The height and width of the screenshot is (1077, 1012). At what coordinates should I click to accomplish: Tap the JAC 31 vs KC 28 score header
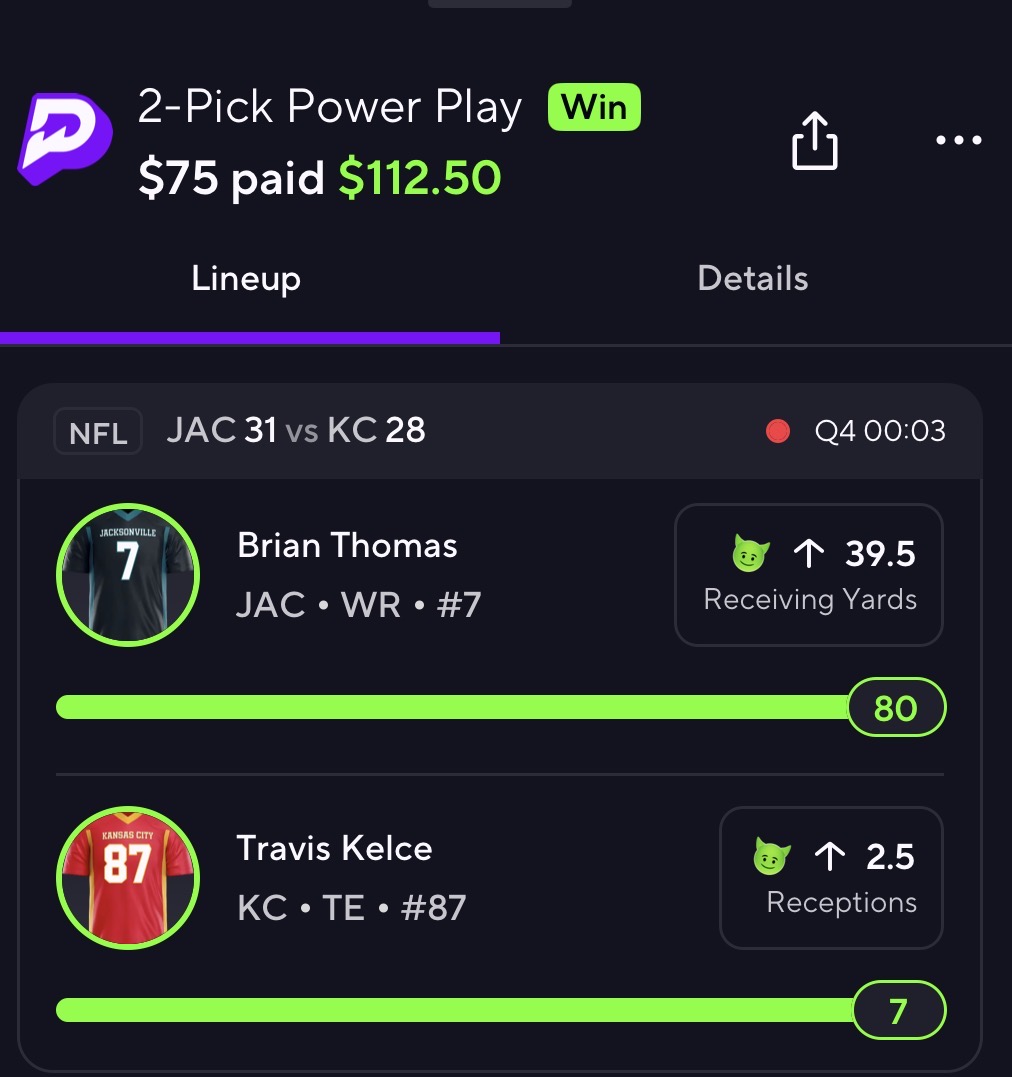[x=296, y=431]
